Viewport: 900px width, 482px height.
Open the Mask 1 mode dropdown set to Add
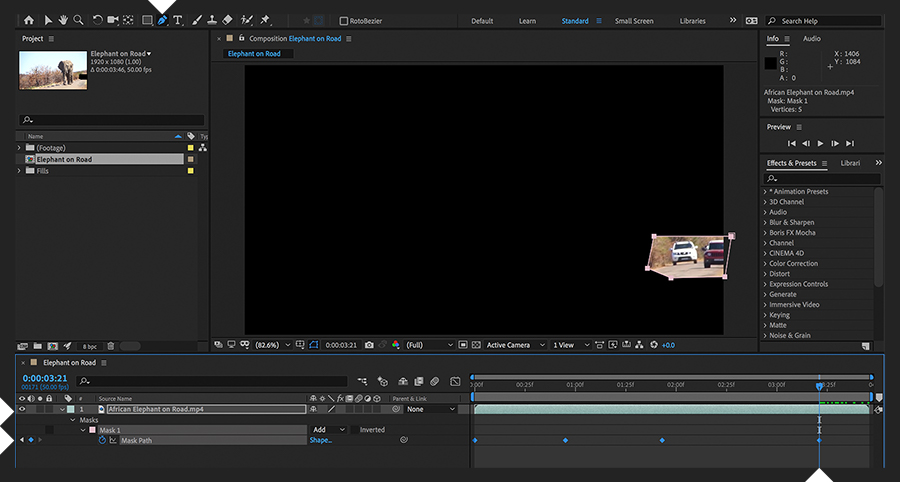(x=329, y=430)
